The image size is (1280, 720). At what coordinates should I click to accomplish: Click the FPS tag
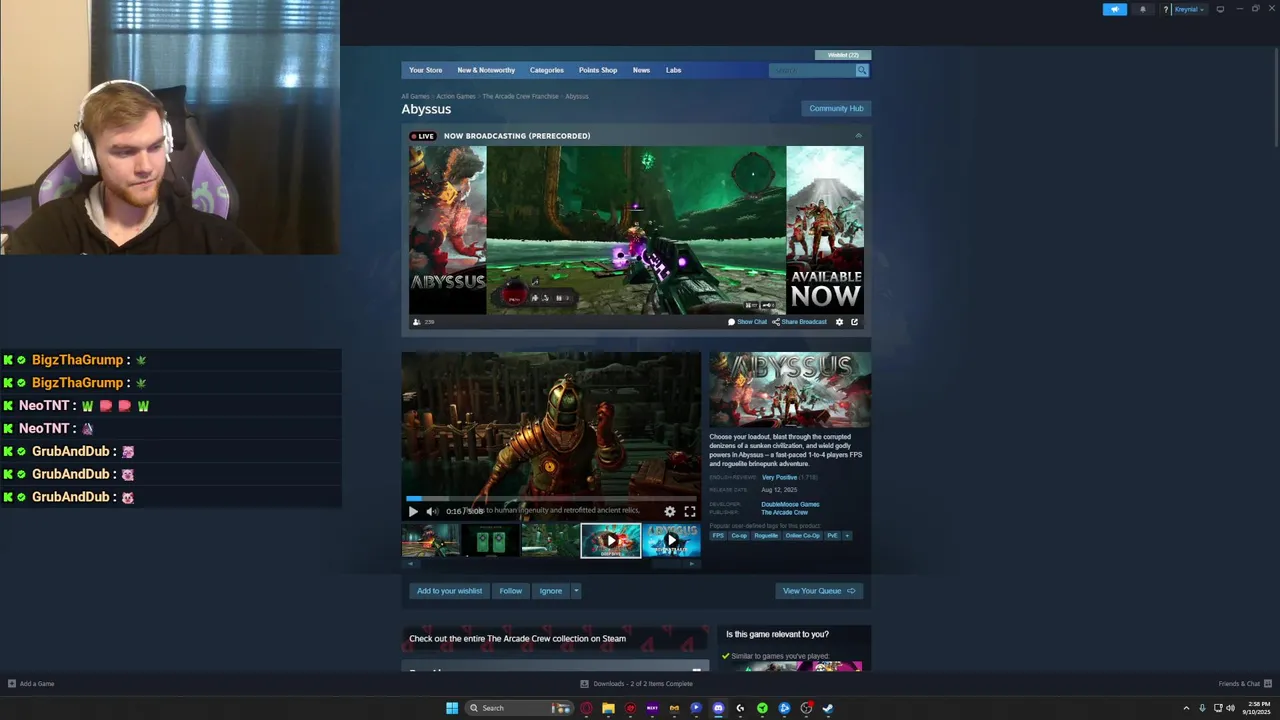coord(718,536)
